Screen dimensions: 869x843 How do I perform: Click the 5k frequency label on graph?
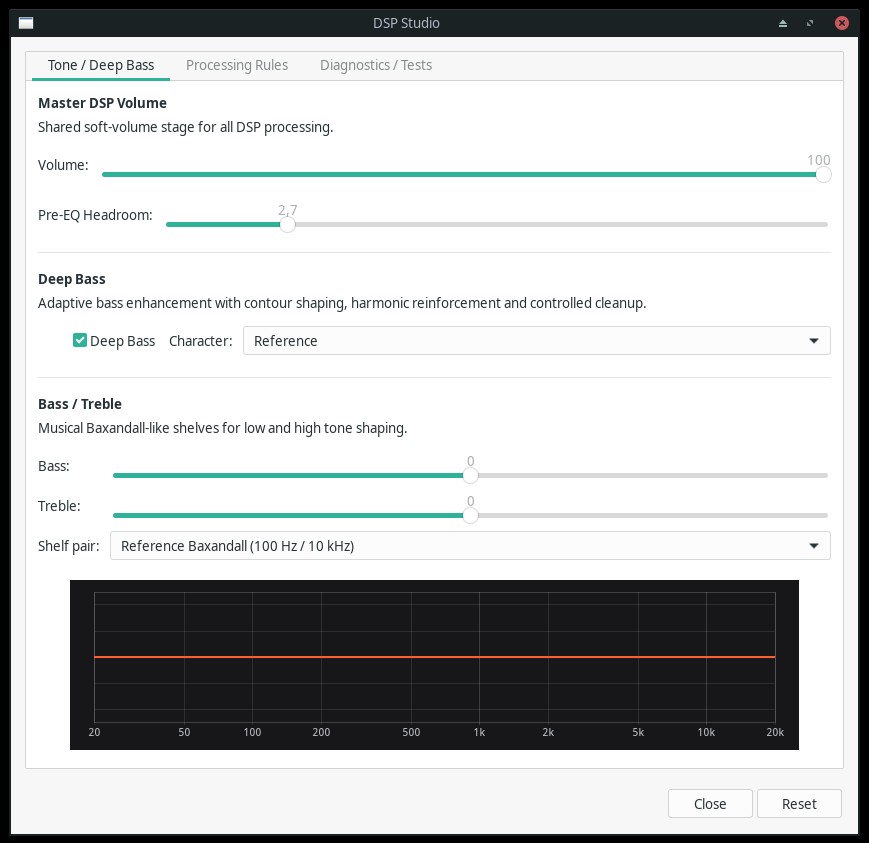tap(638, 732)
